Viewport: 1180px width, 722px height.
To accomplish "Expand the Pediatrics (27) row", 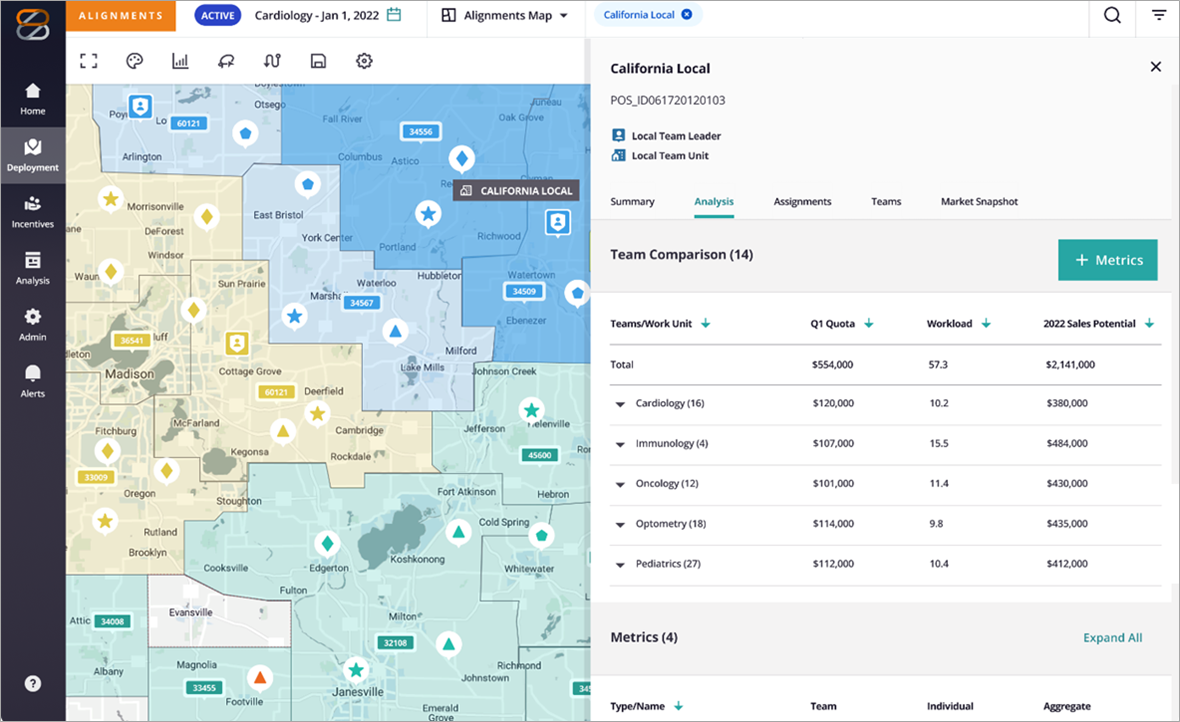I will click(x=621, y=565).
